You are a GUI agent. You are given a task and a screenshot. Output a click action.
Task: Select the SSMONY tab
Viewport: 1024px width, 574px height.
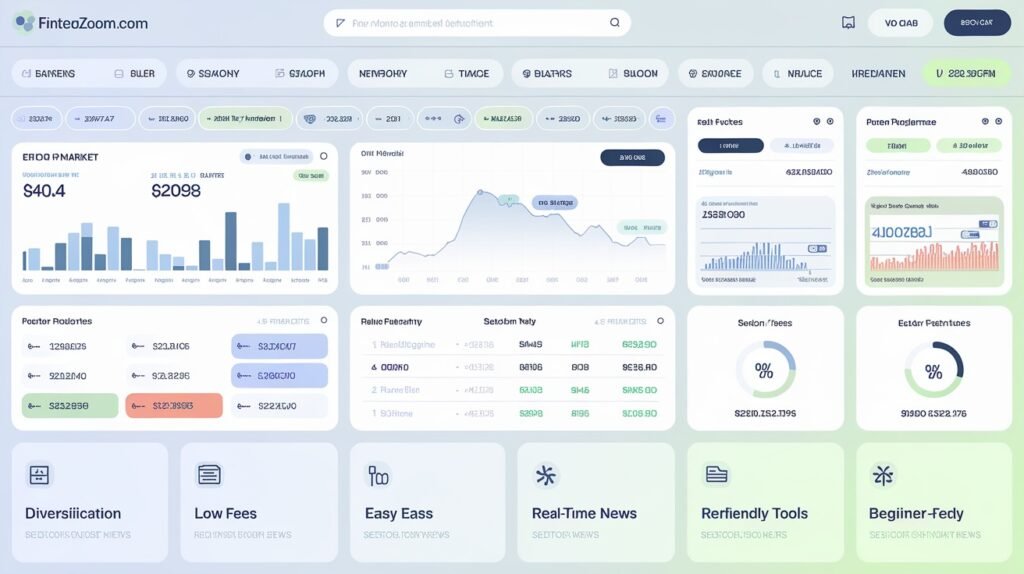[213, 74]
